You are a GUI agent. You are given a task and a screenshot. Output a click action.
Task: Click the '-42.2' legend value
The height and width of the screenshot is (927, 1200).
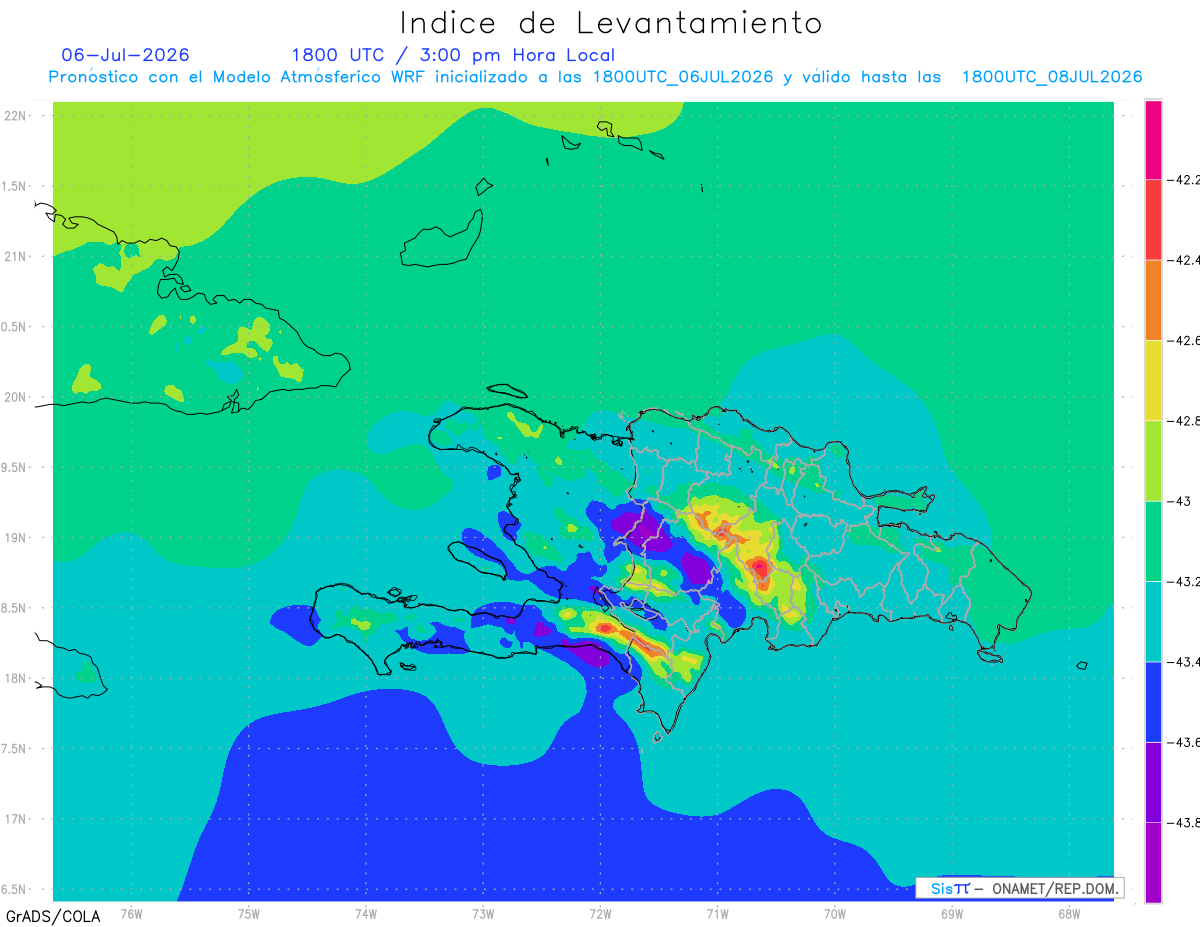(1183, 180)
